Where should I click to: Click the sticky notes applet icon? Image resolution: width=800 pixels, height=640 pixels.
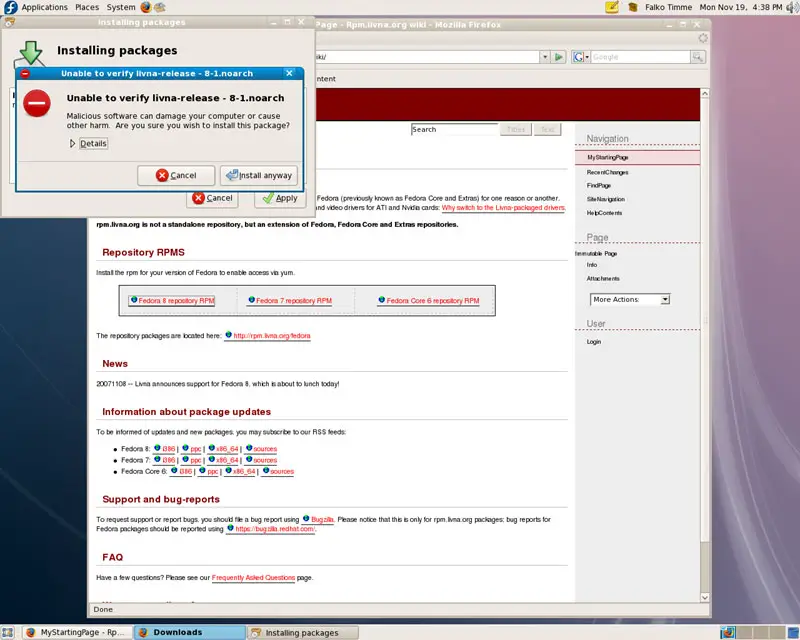click(612, 7)
